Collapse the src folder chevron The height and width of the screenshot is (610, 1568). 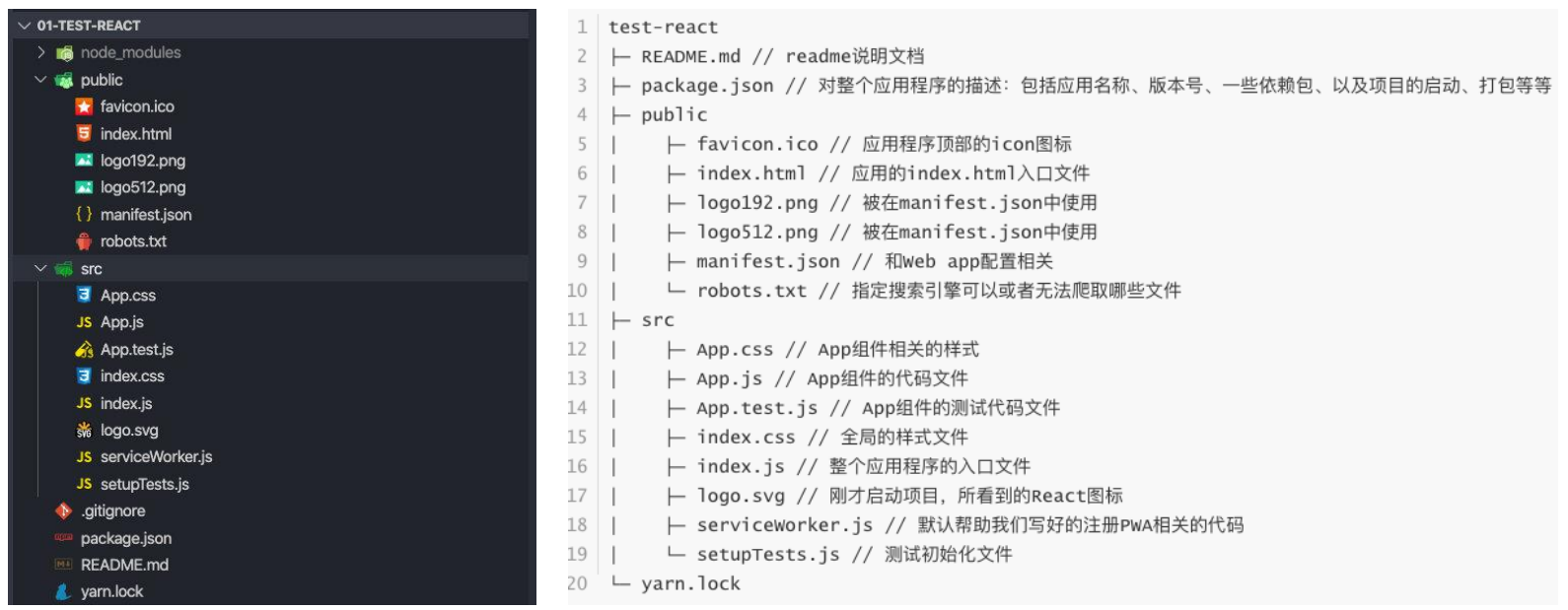point(41,268)
